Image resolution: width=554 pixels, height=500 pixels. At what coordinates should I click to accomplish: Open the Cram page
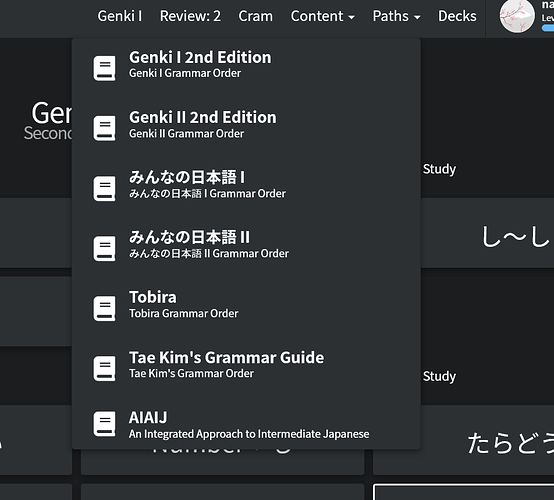[x=255, y=16]
